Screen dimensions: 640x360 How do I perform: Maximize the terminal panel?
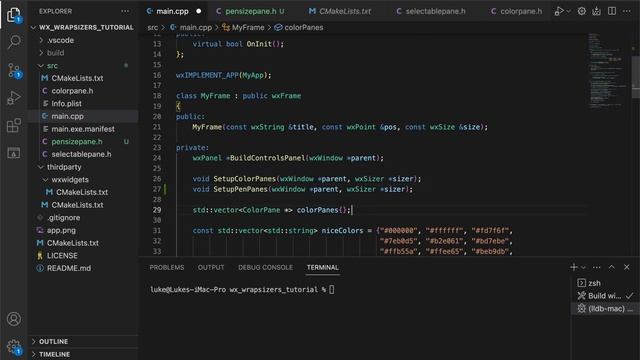point(612,267)
